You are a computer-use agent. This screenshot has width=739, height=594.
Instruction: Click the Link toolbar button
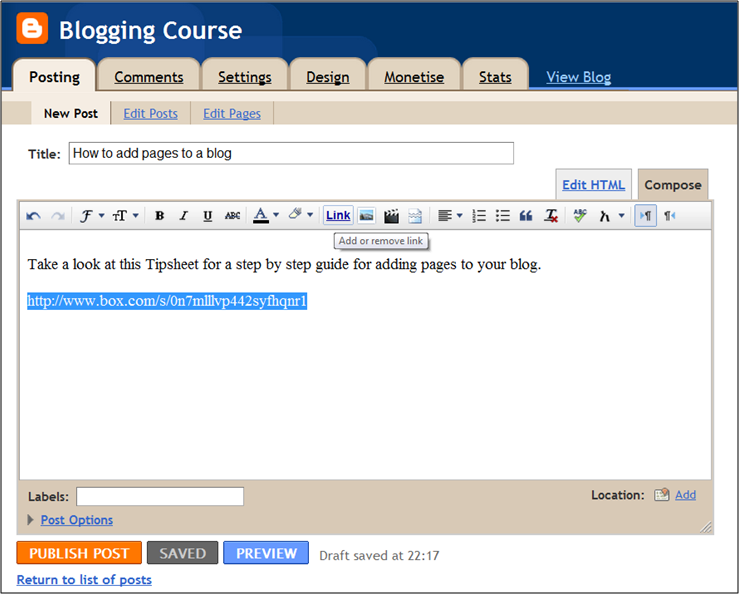(x=338, y=215)
